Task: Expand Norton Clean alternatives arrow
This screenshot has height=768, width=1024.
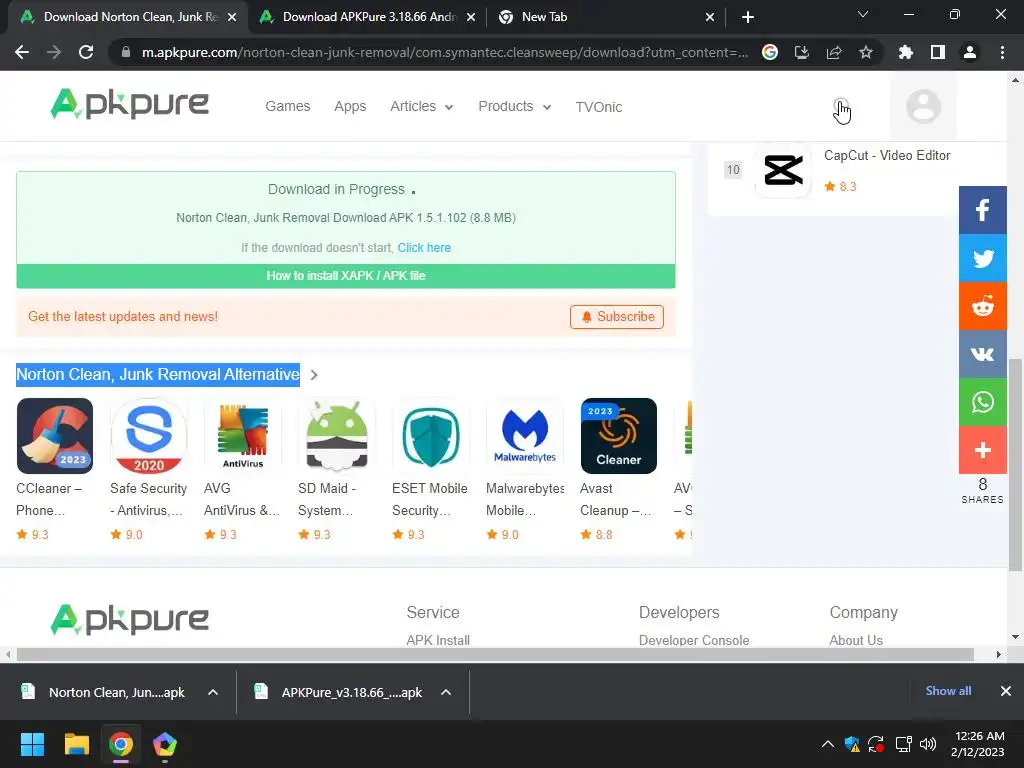Action: 314,375
